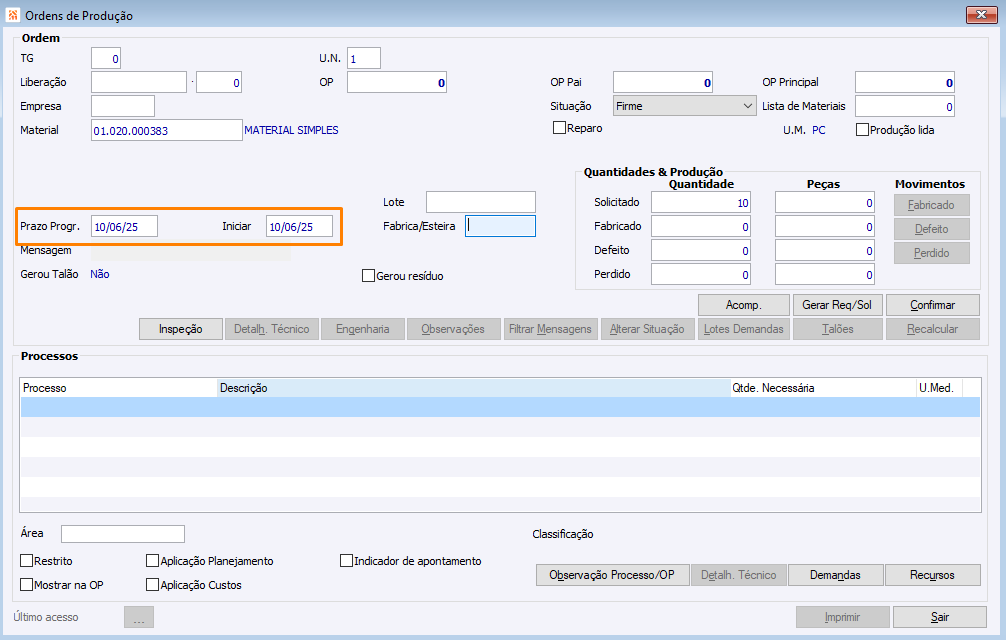
Task: Click the Sair button
Action: point(940,617)
